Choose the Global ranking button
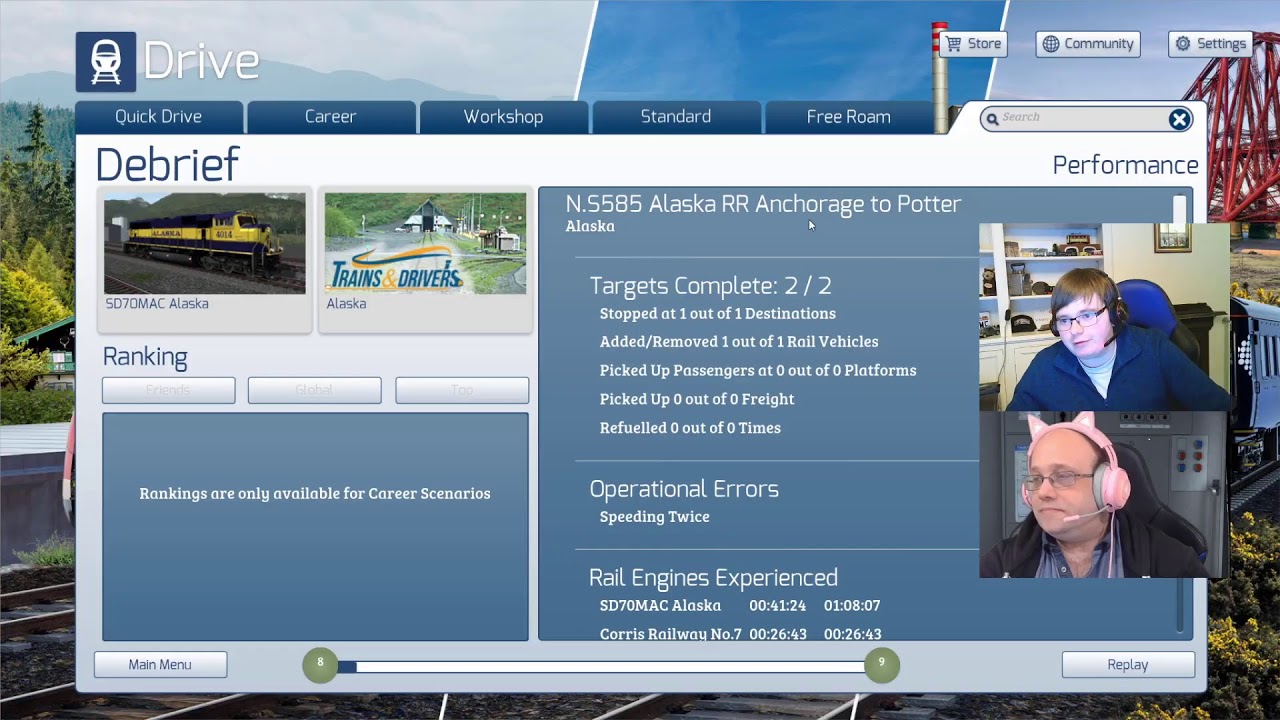 (x=314, y=390)
